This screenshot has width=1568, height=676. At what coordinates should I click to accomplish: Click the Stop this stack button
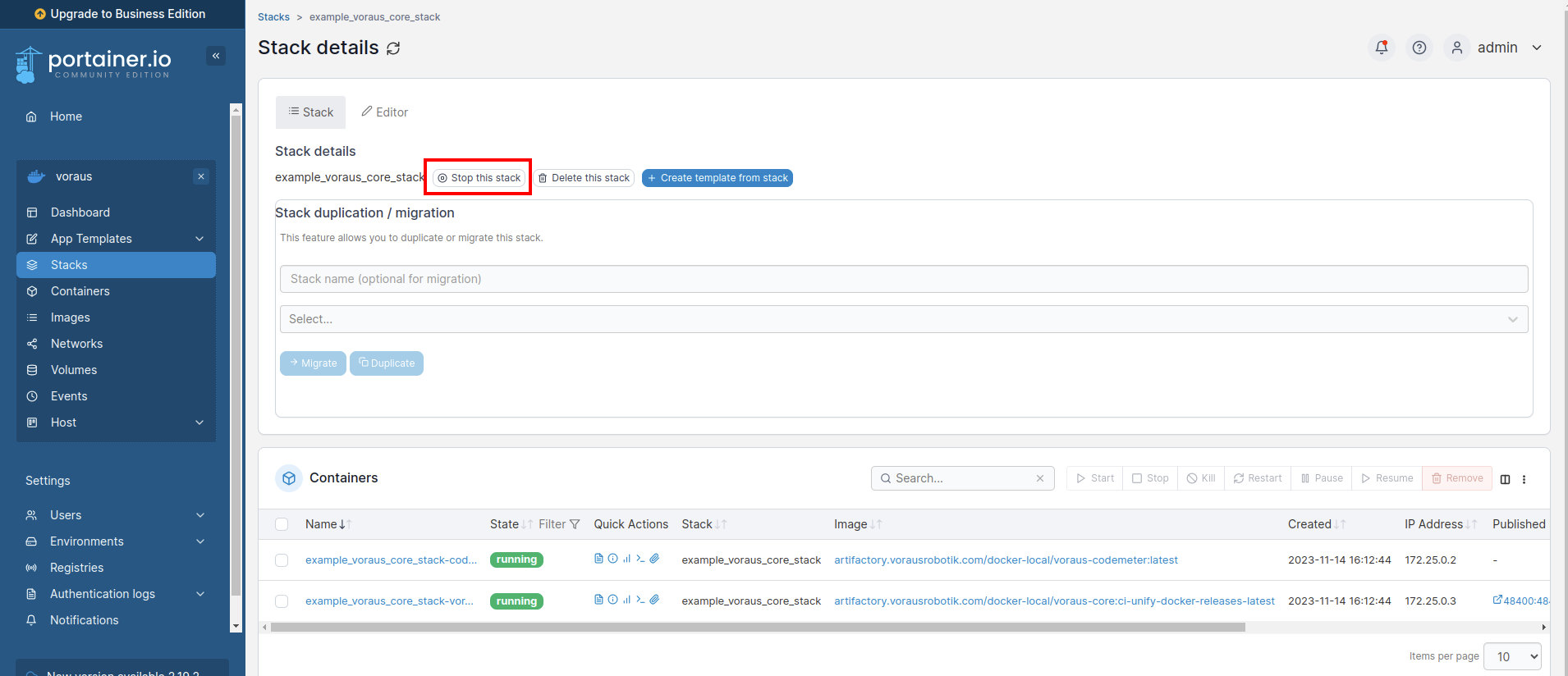[479, 178]
